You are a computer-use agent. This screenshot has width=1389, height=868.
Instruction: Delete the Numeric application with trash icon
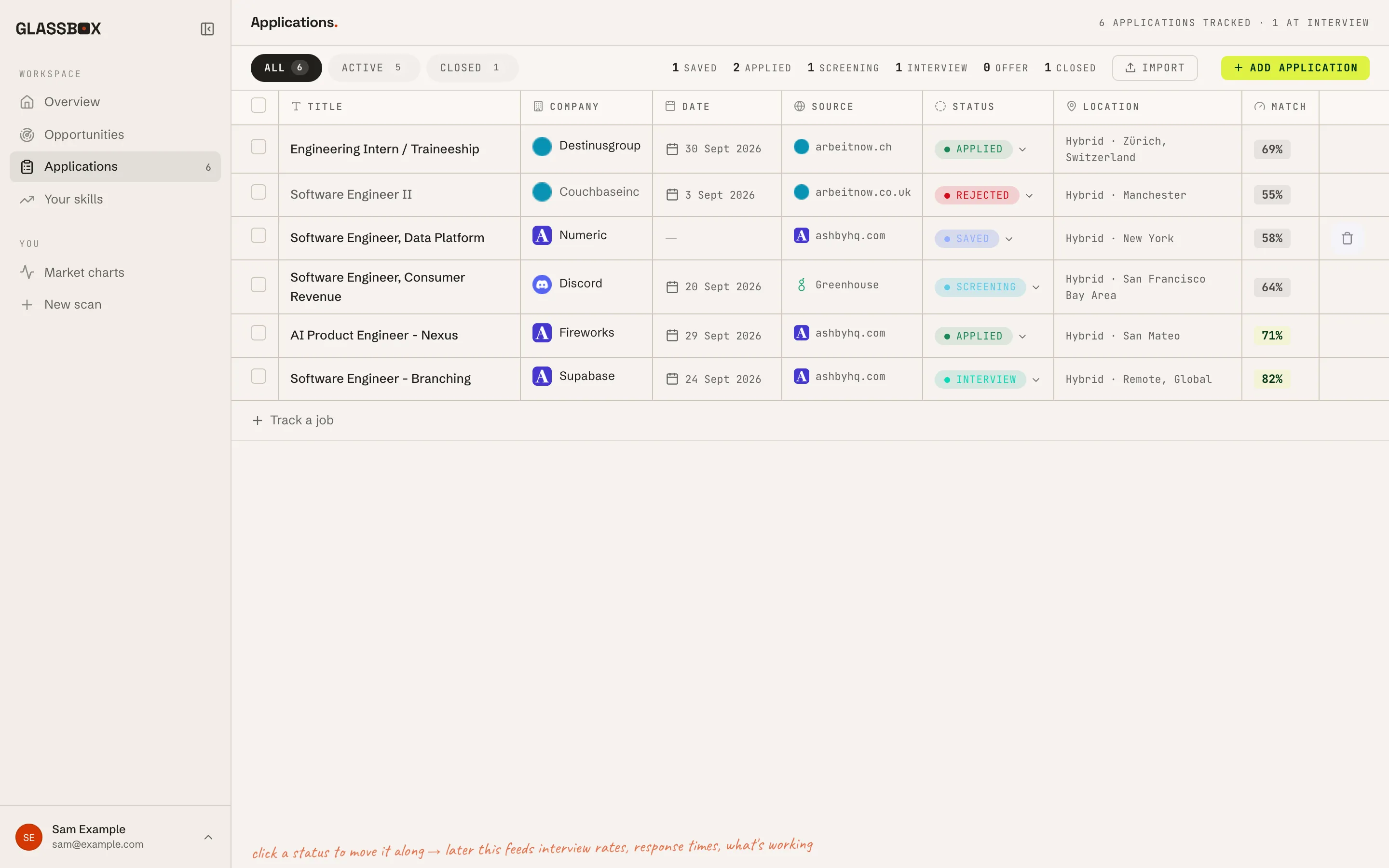(x=1347, y=238)
